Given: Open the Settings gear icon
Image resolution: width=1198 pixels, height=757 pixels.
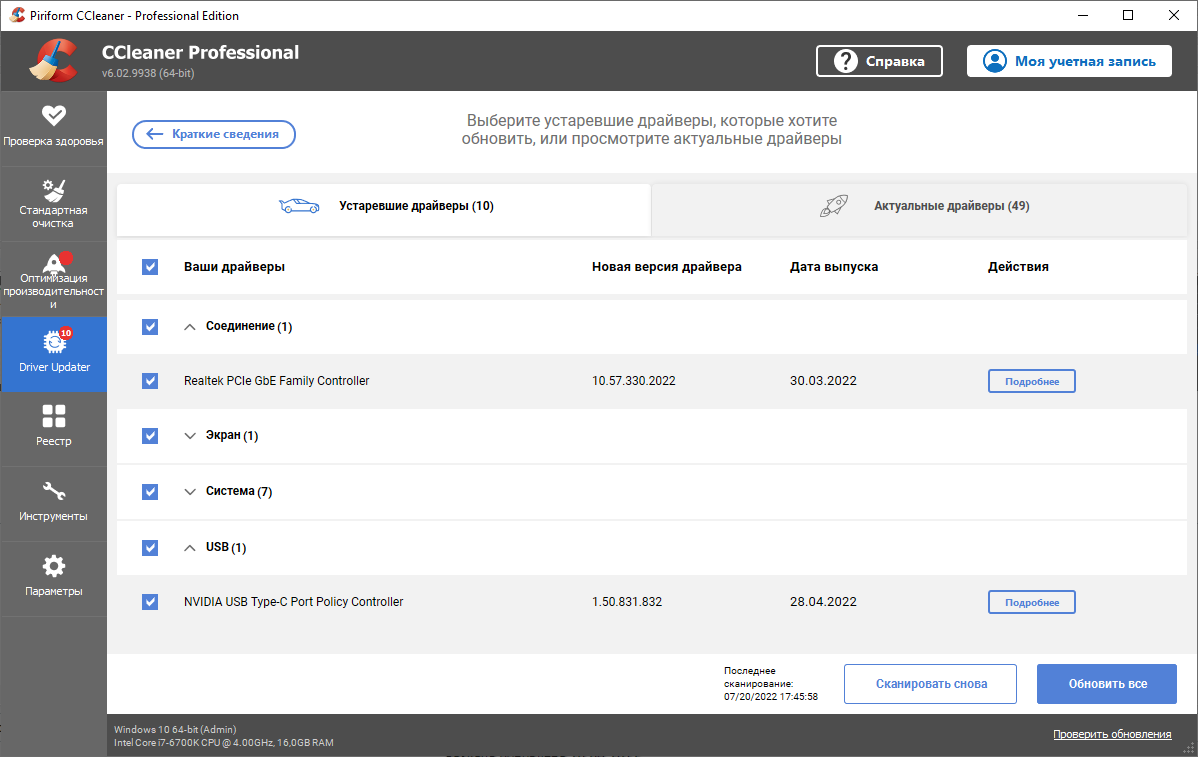Looking at the screenshot, I should 53,566.
